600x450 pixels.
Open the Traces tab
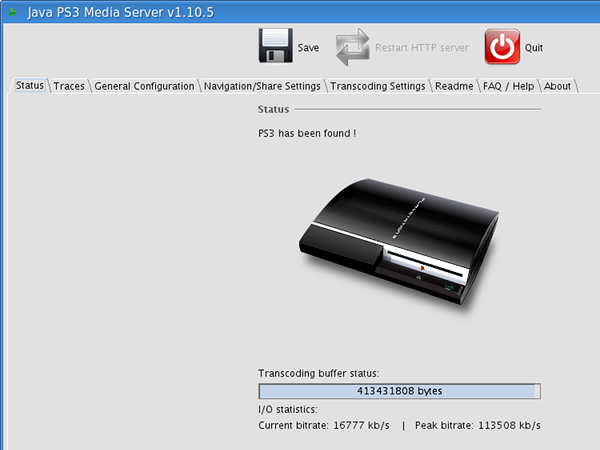(x=69, y=86)
